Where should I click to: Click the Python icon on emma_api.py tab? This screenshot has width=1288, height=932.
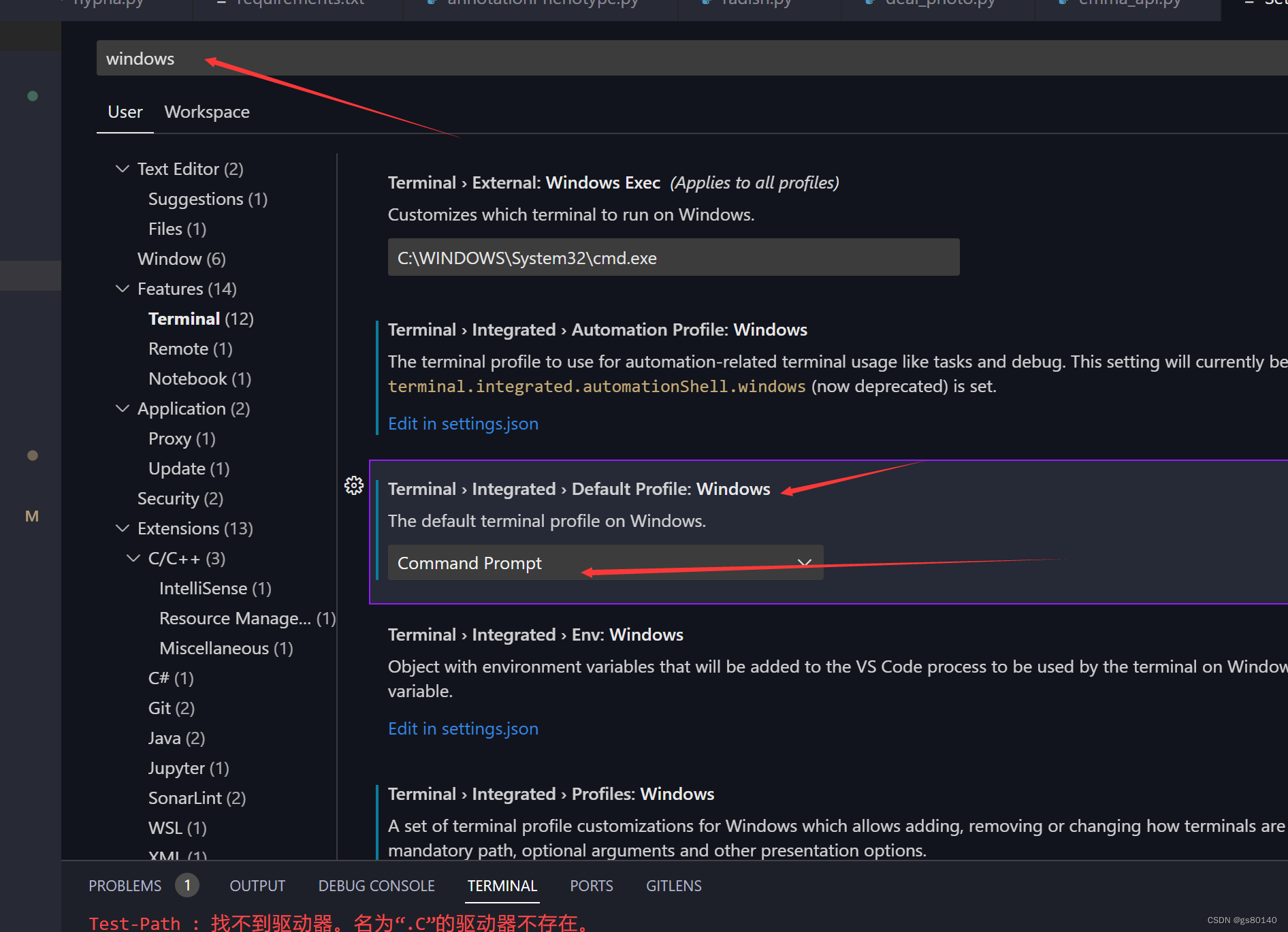(1061, 3)
